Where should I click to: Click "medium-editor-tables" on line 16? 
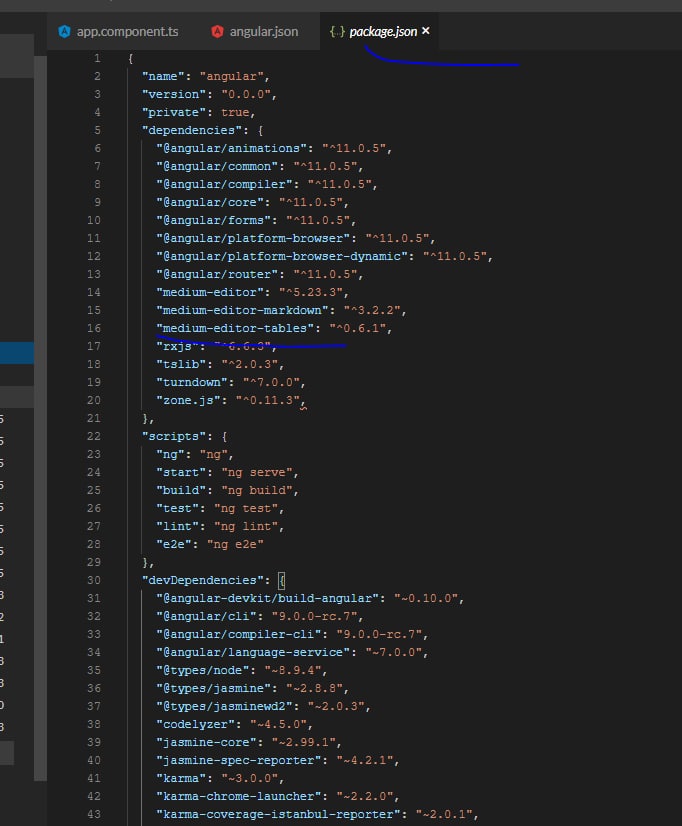235,328
